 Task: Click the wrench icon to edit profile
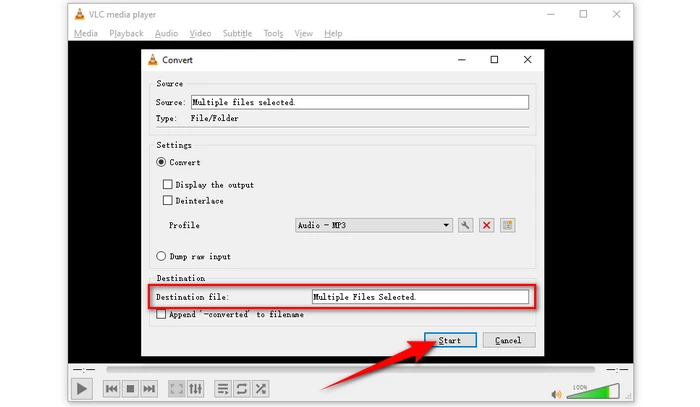465,226
